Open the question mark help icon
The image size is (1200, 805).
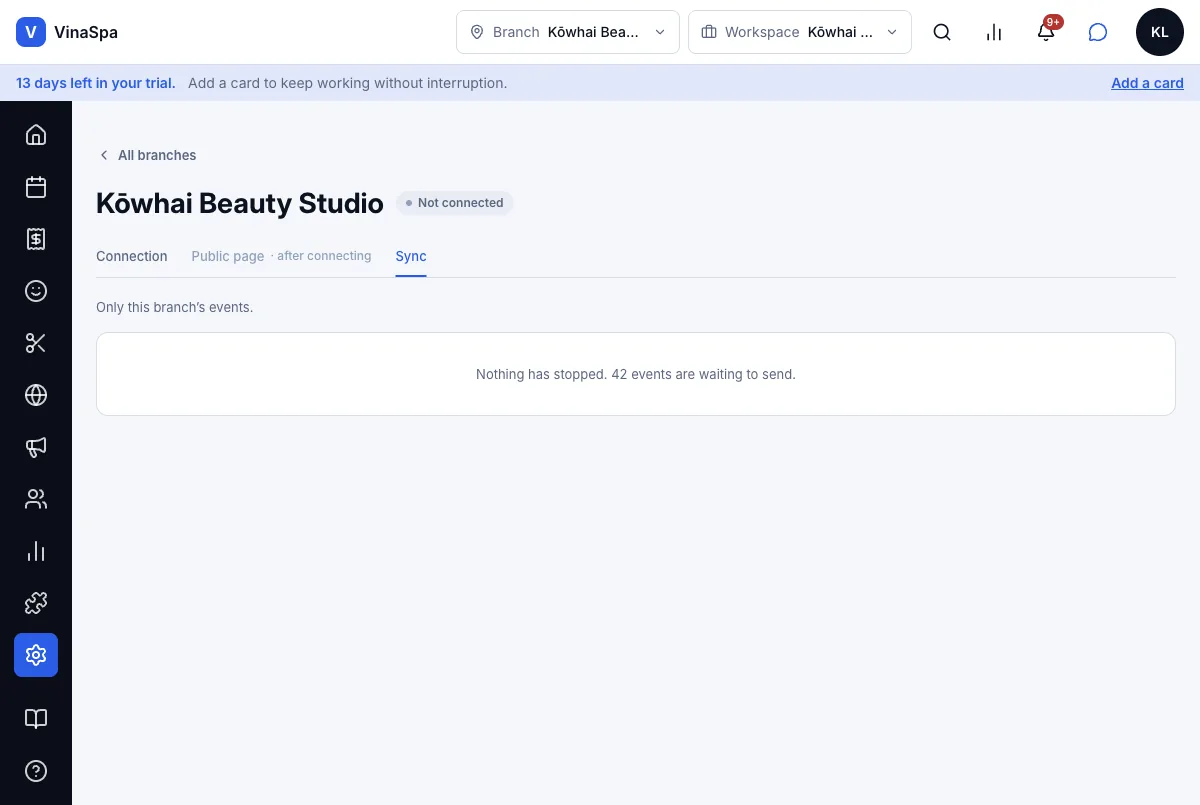[x=36, y=771]
